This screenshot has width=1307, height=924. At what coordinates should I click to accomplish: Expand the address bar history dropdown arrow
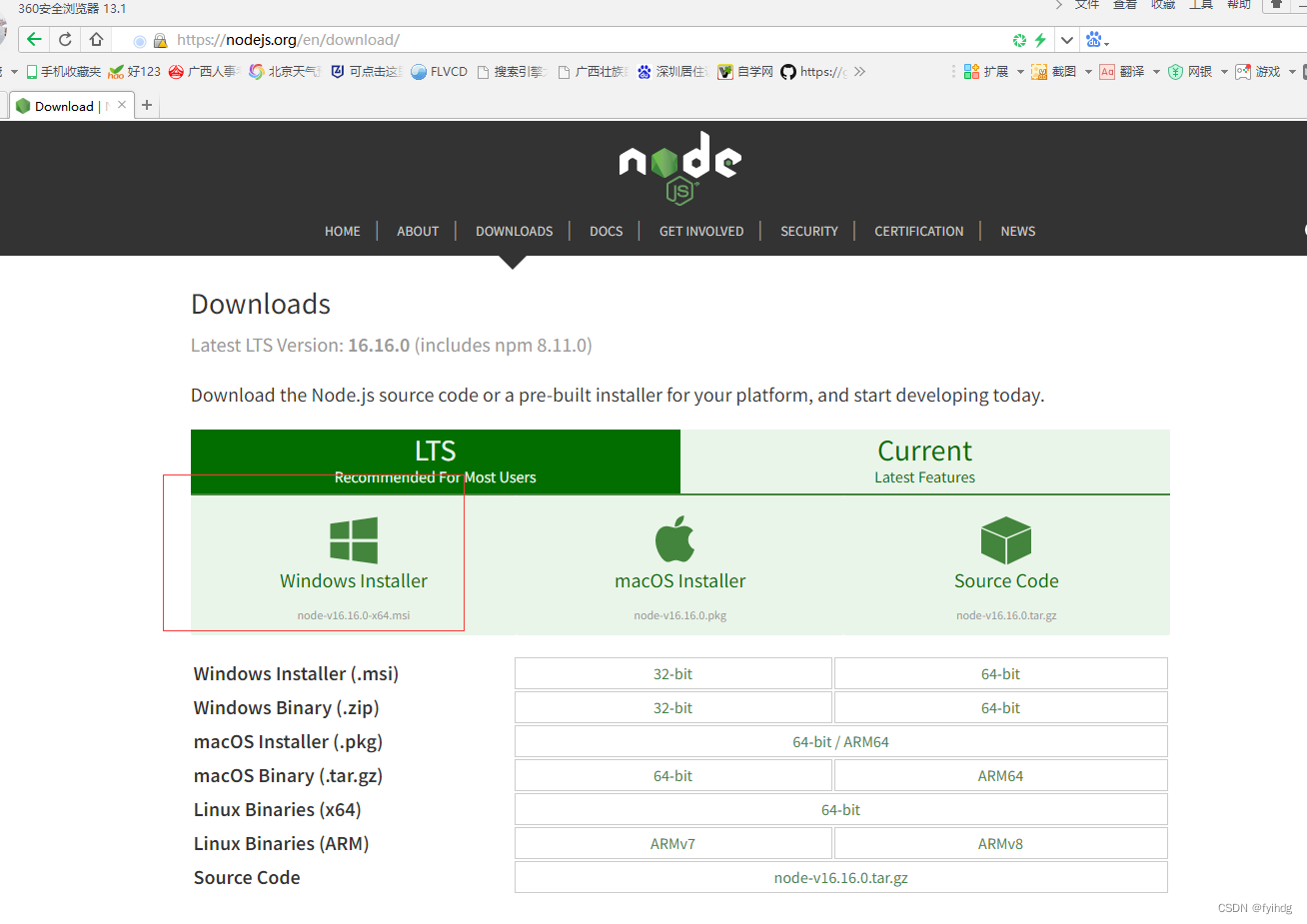[1067, 40]
